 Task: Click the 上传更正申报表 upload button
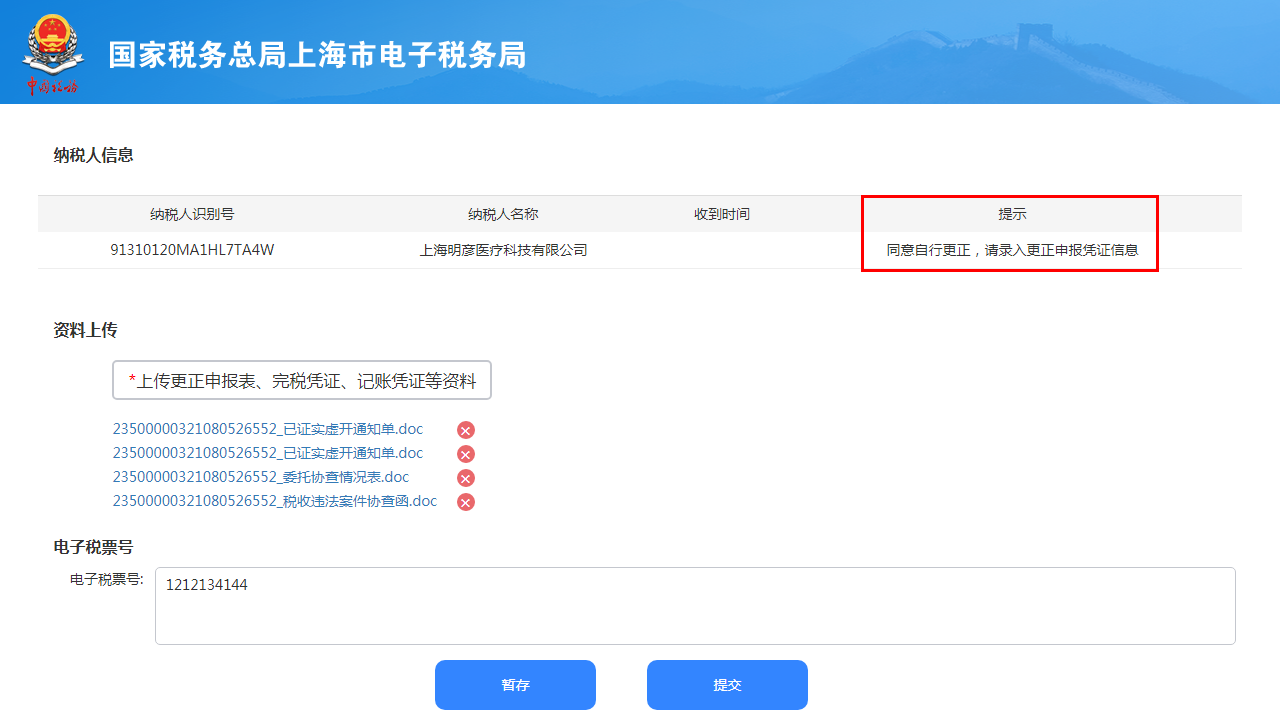302,381
